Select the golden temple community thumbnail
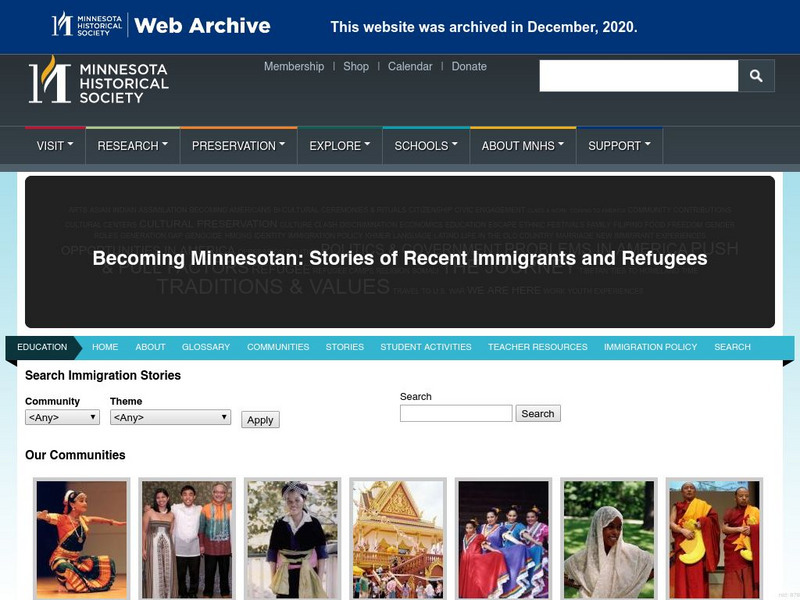Screen dimensions: 800x600 [398, 539]
